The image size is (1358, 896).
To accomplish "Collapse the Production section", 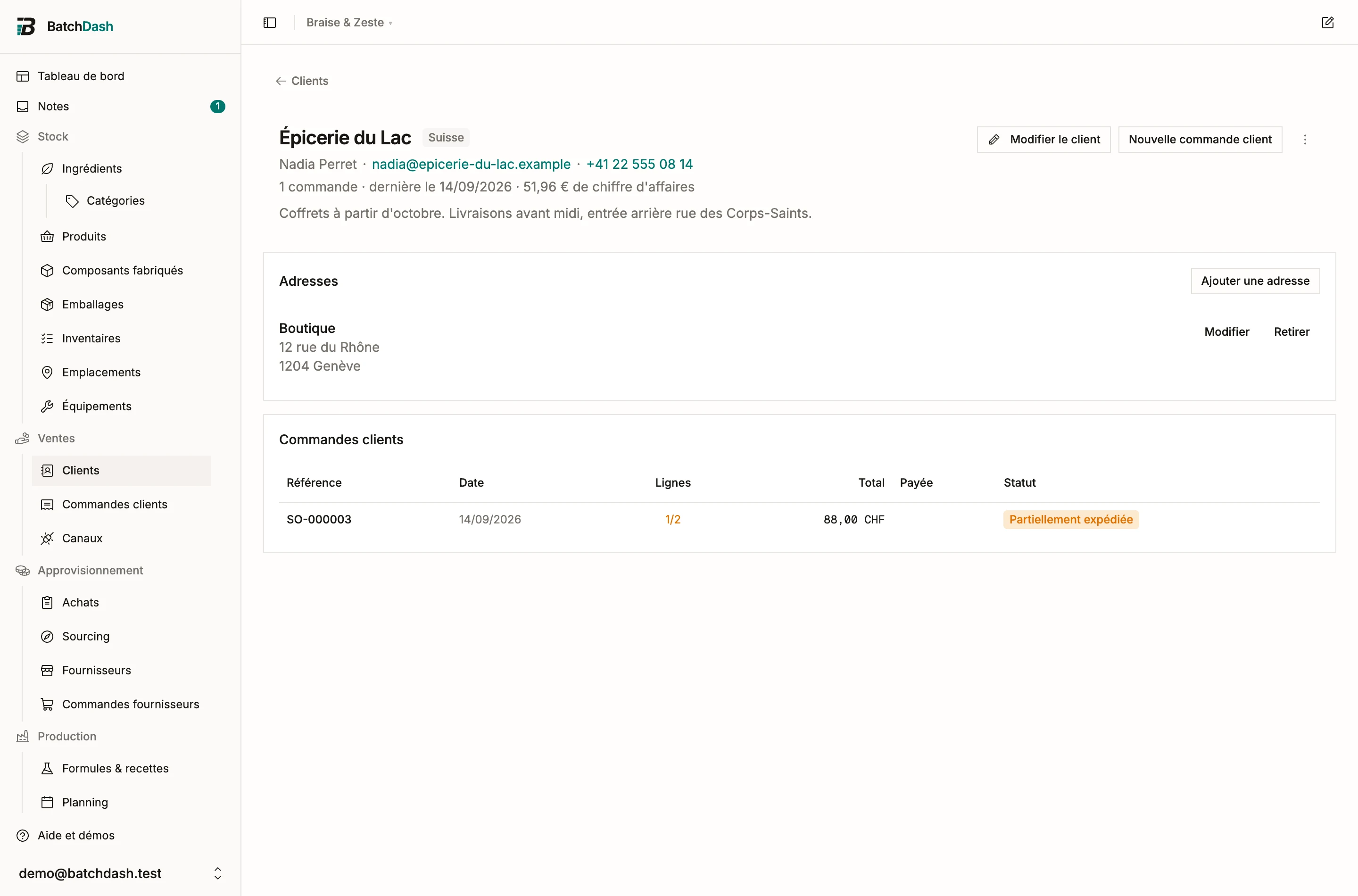I will pos(67,737).
